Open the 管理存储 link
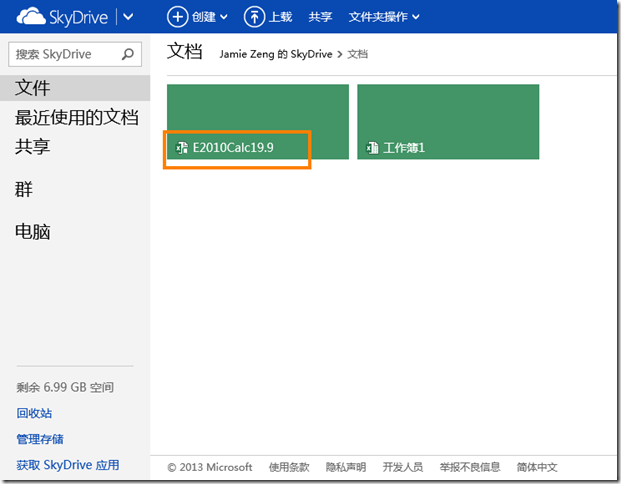The image size is (621, 484). point(40,439)
